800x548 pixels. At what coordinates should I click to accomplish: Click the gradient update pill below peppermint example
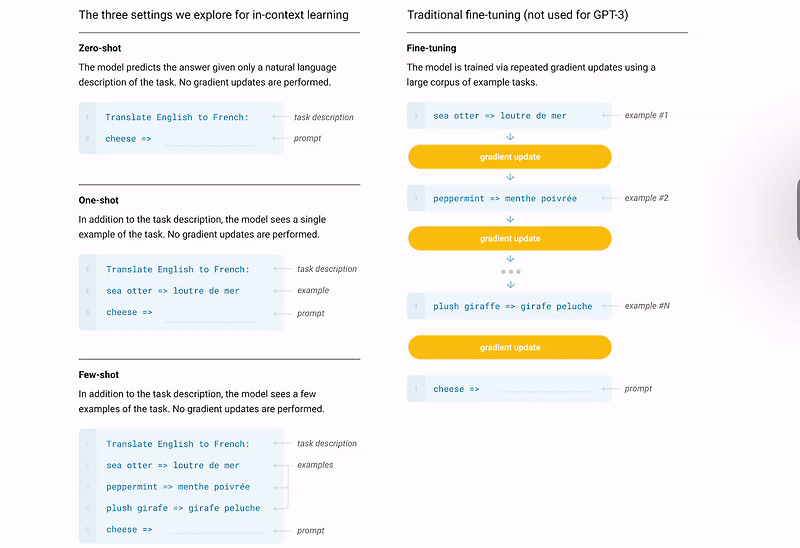coord(510,239)
